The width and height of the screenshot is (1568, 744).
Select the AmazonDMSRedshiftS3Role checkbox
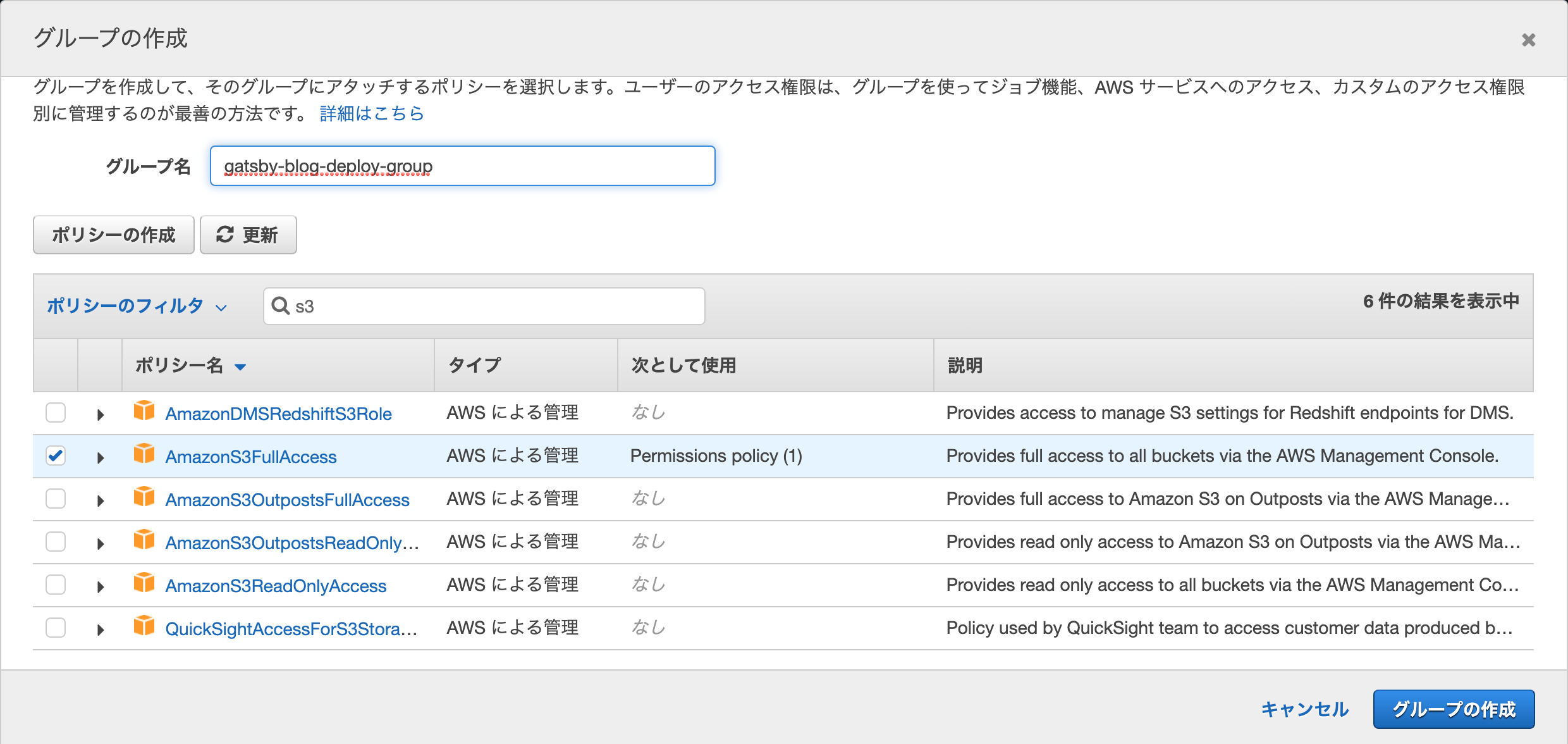point(56,412)
